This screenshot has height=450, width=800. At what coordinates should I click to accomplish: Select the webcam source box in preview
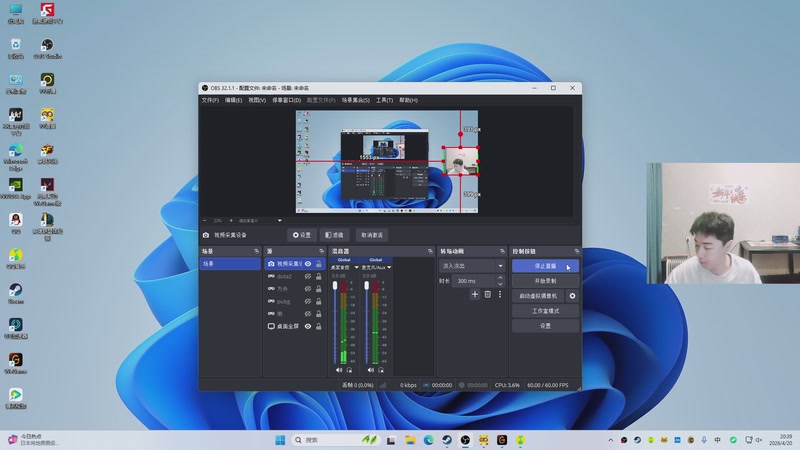[461, 161]
